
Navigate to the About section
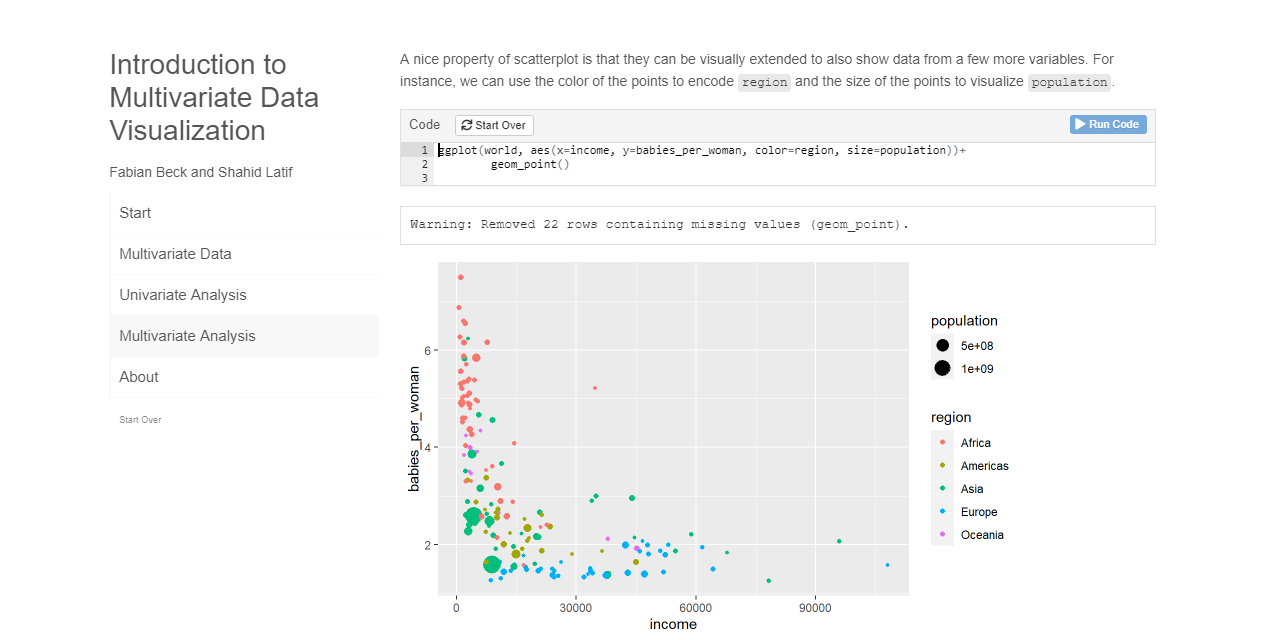139,377
